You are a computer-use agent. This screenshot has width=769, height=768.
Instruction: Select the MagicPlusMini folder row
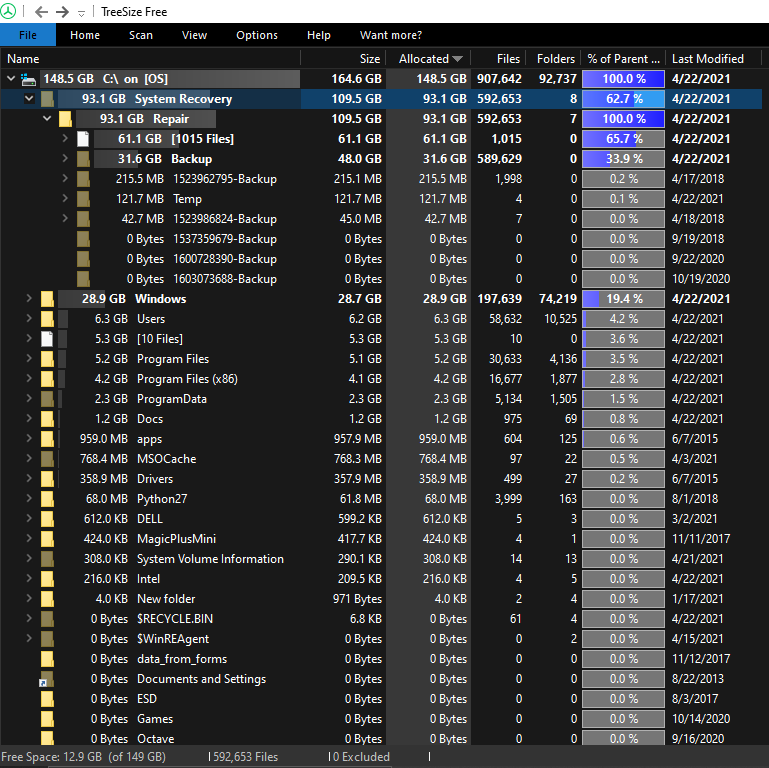click(381, 539)
